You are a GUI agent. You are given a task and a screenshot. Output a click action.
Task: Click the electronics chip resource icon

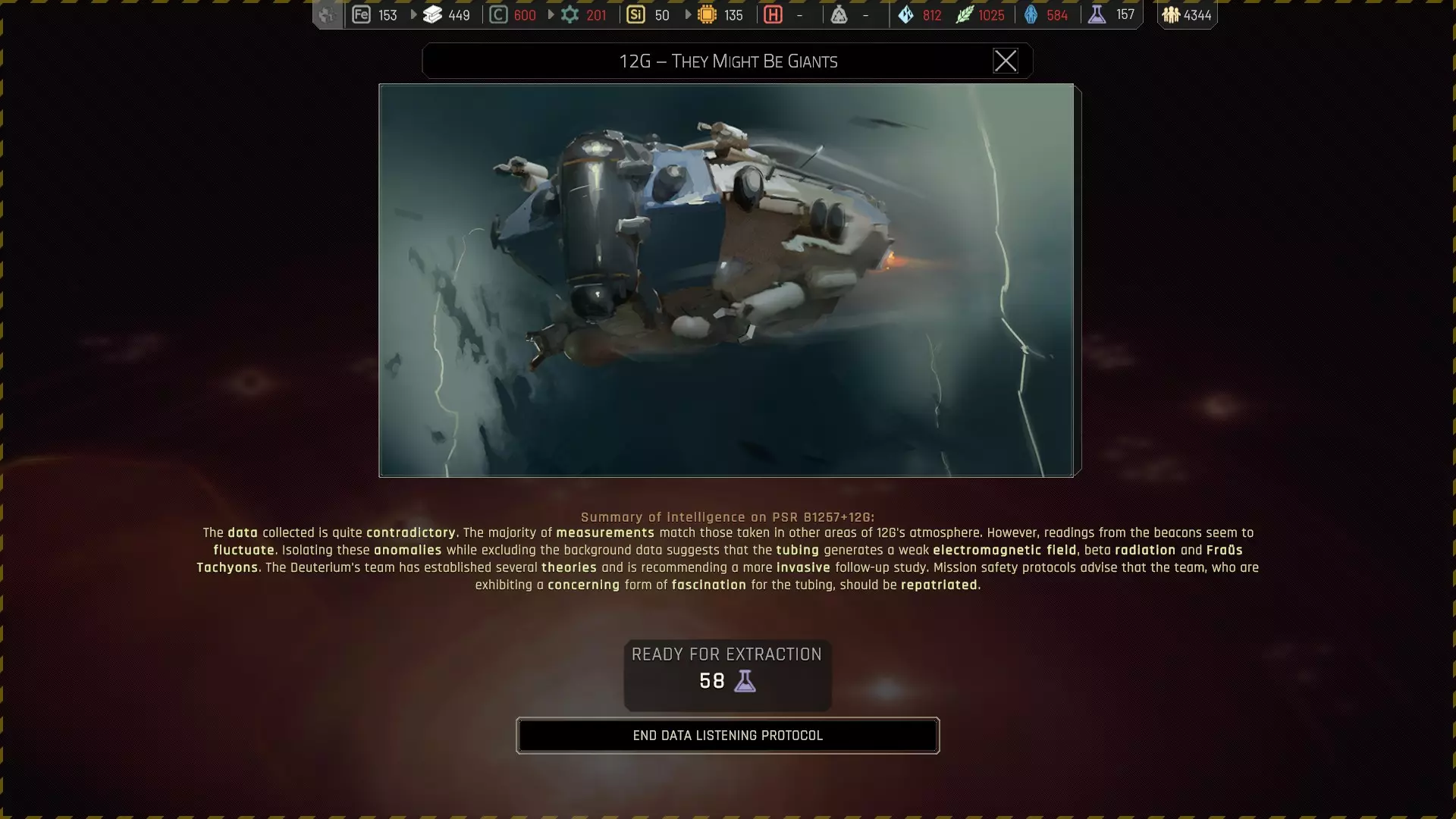[x=707, y=14]
